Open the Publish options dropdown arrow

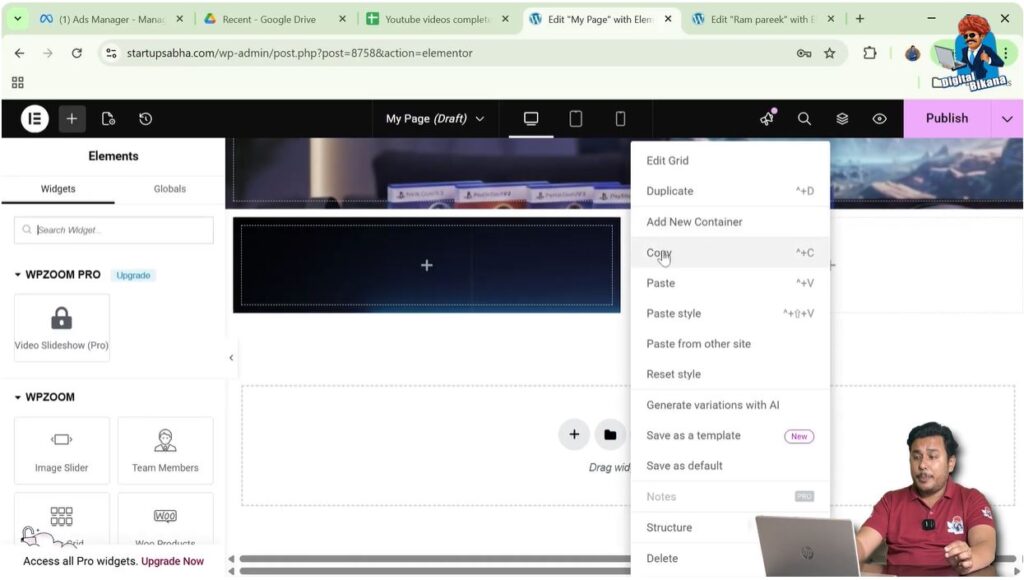click(1006, 119)
